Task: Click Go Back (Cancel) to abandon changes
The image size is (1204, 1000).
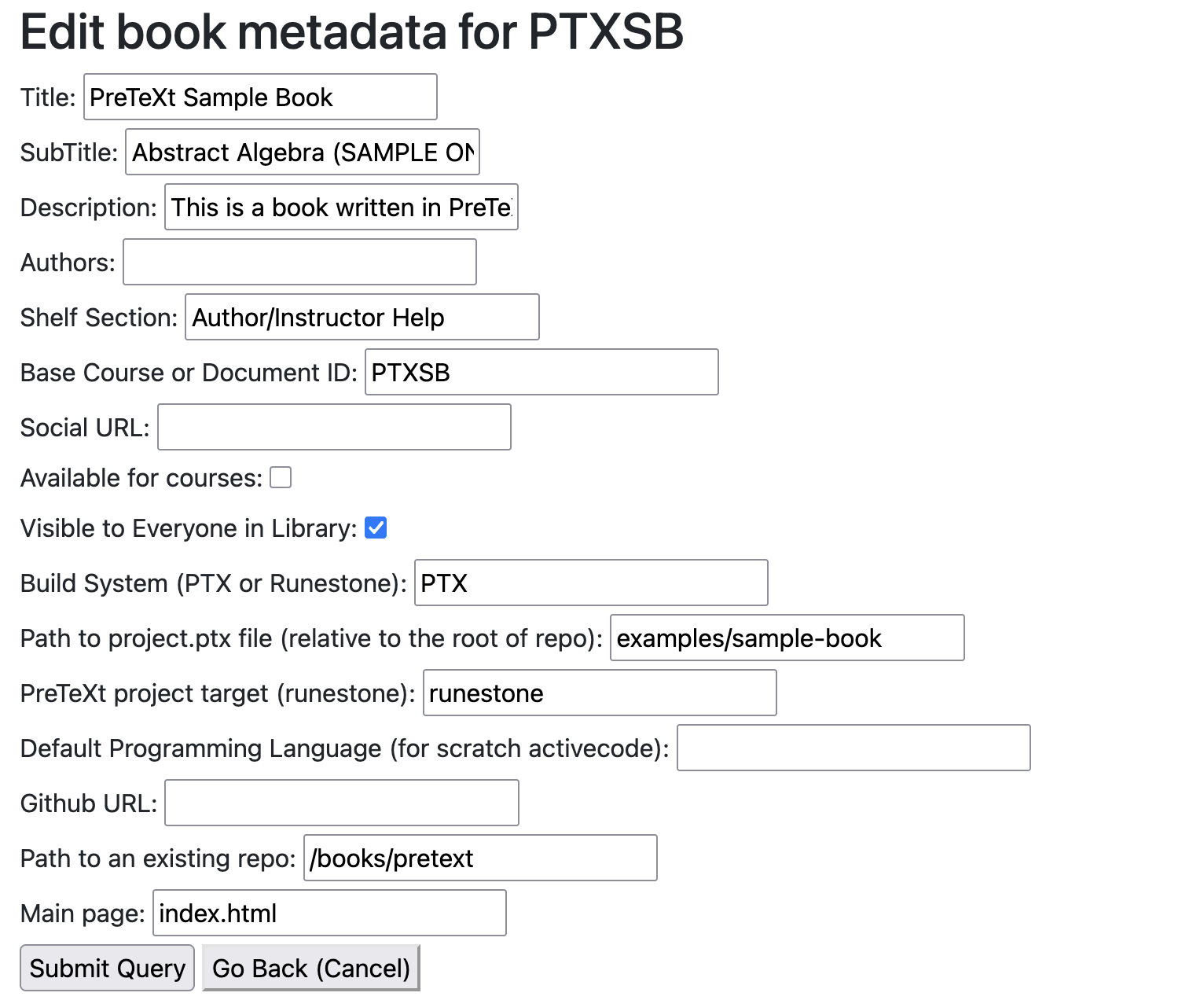Action: (x=310, y=968)
